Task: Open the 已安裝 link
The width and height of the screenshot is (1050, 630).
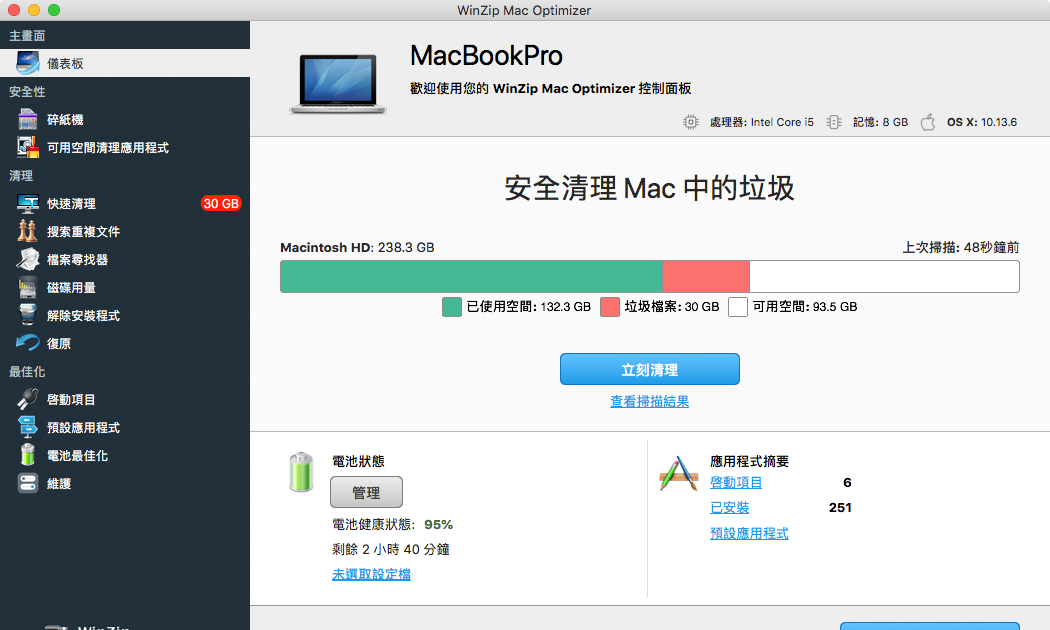Action: 729,507
